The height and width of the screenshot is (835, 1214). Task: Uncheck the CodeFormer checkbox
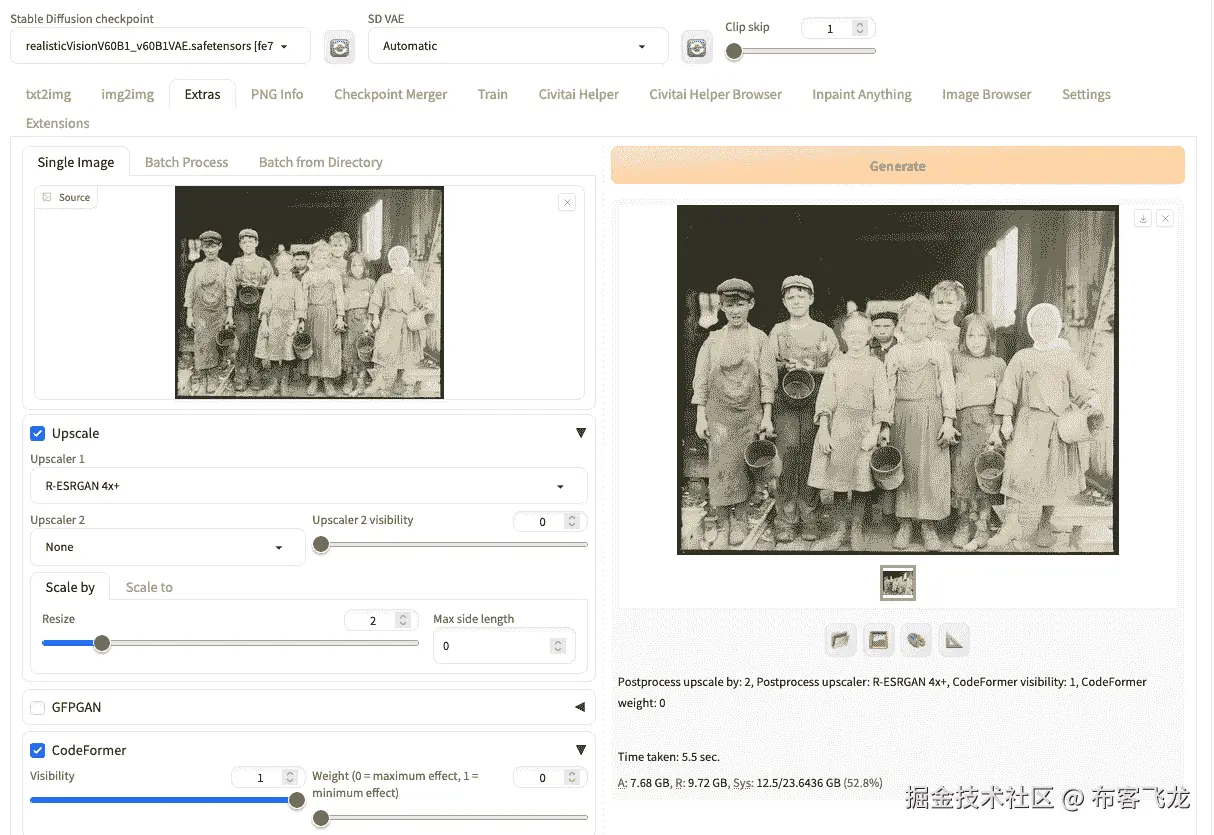[38, 750]
